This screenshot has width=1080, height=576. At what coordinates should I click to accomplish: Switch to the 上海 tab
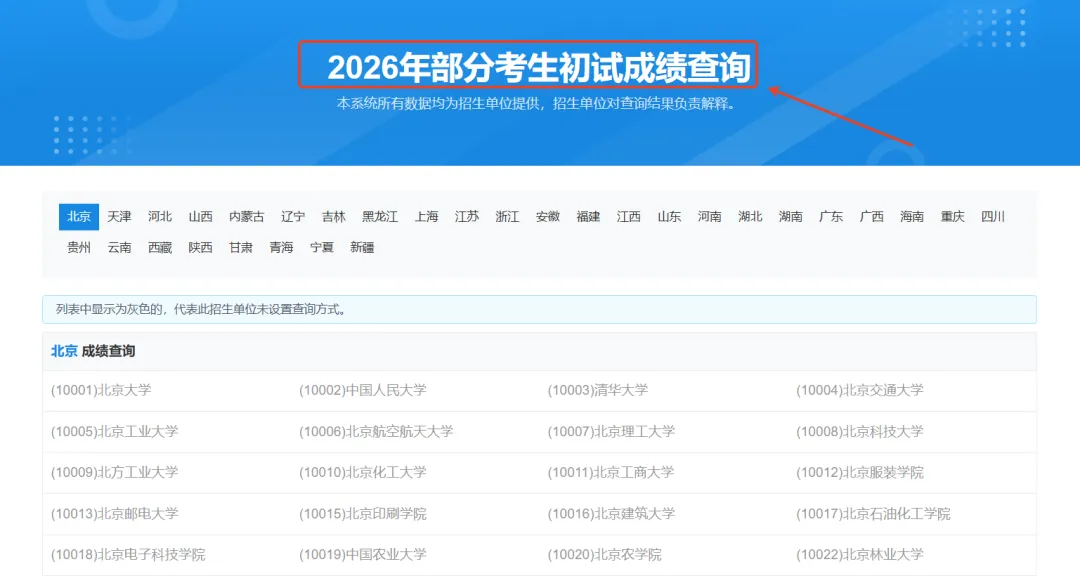[x=426, y=216]
